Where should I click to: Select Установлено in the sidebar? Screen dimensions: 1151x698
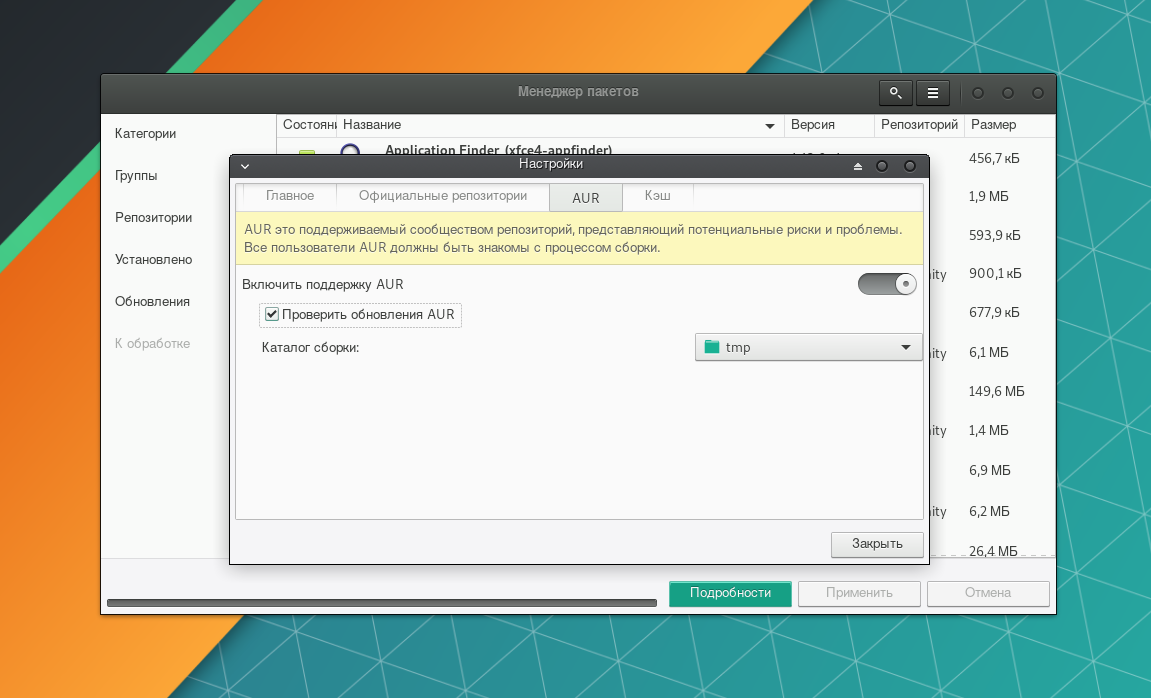pyautogui.click(x=153, y=259)
